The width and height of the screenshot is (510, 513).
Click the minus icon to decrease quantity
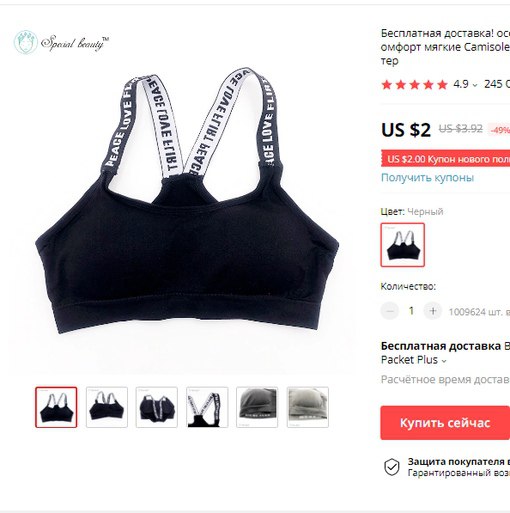click(390, 311)
